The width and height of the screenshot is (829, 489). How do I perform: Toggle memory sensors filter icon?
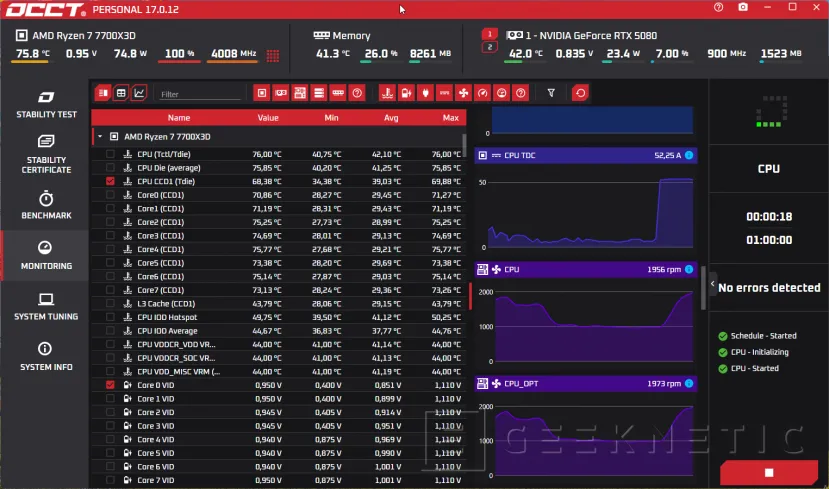[x=338, y=93]
